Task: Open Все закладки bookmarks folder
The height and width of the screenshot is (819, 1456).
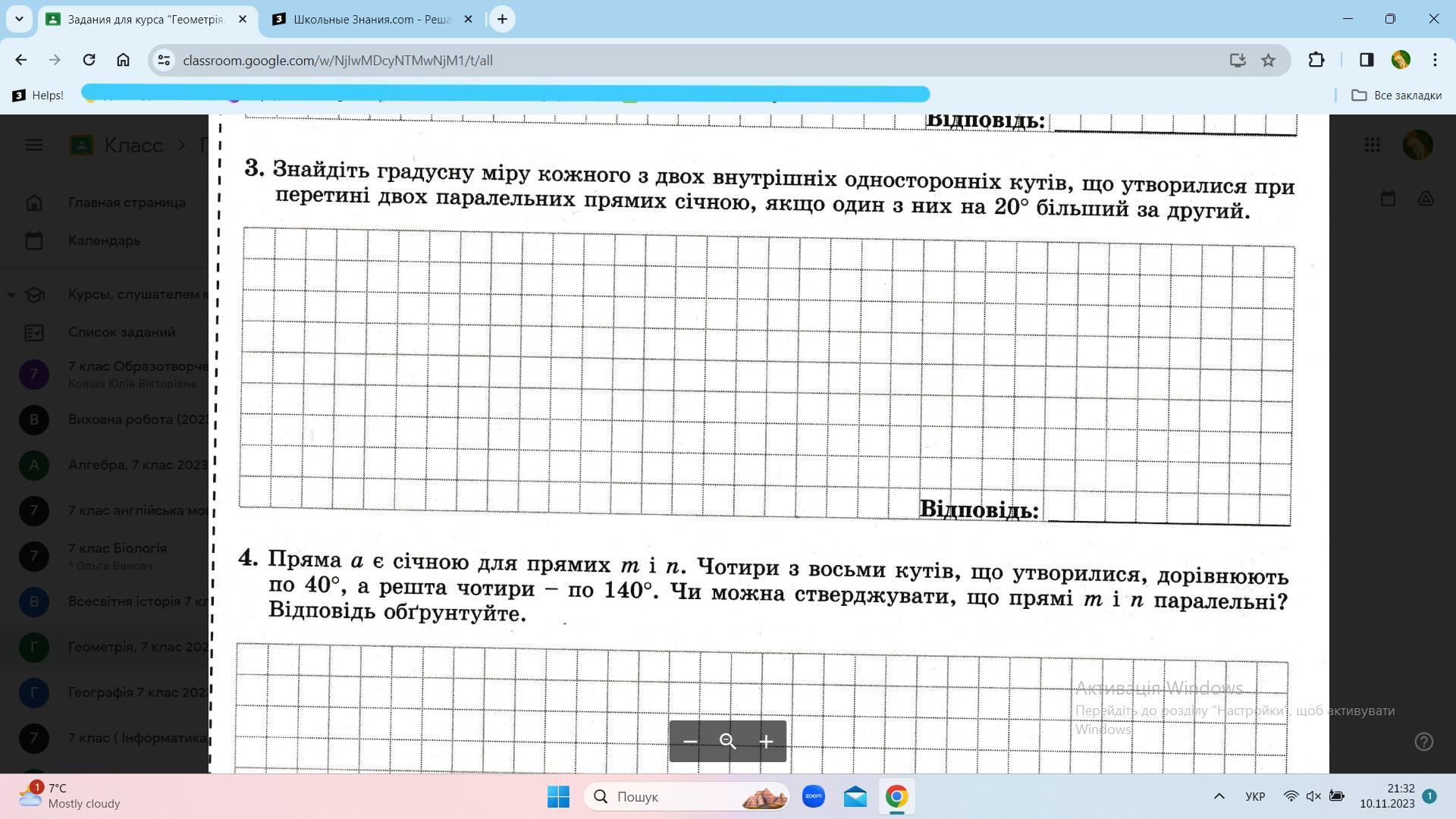Action: click(x=1396, y=95)
